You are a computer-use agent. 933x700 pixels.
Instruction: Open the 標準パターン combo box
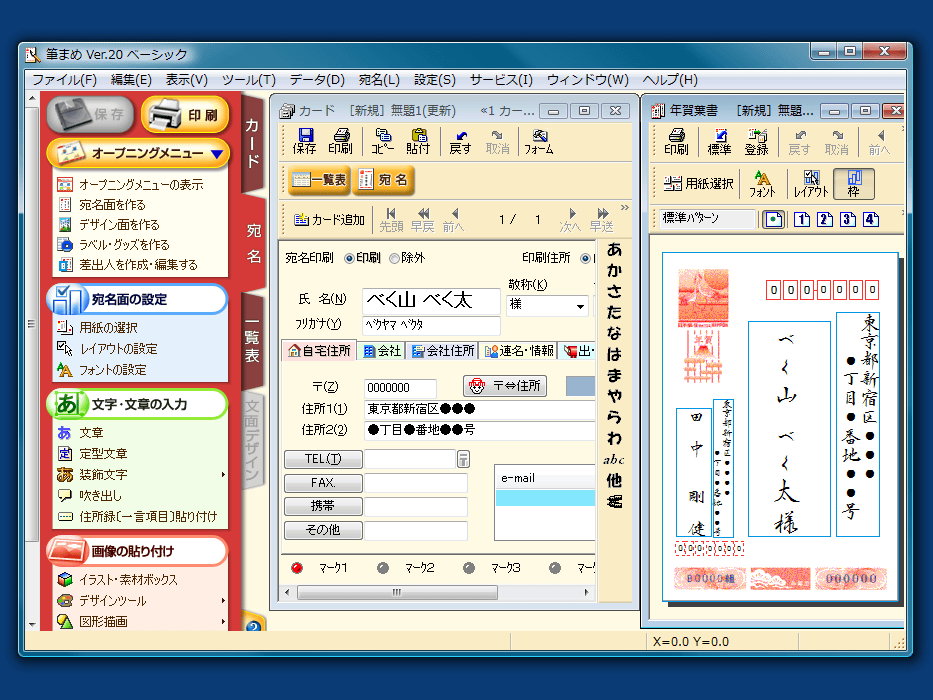point(707,218)
